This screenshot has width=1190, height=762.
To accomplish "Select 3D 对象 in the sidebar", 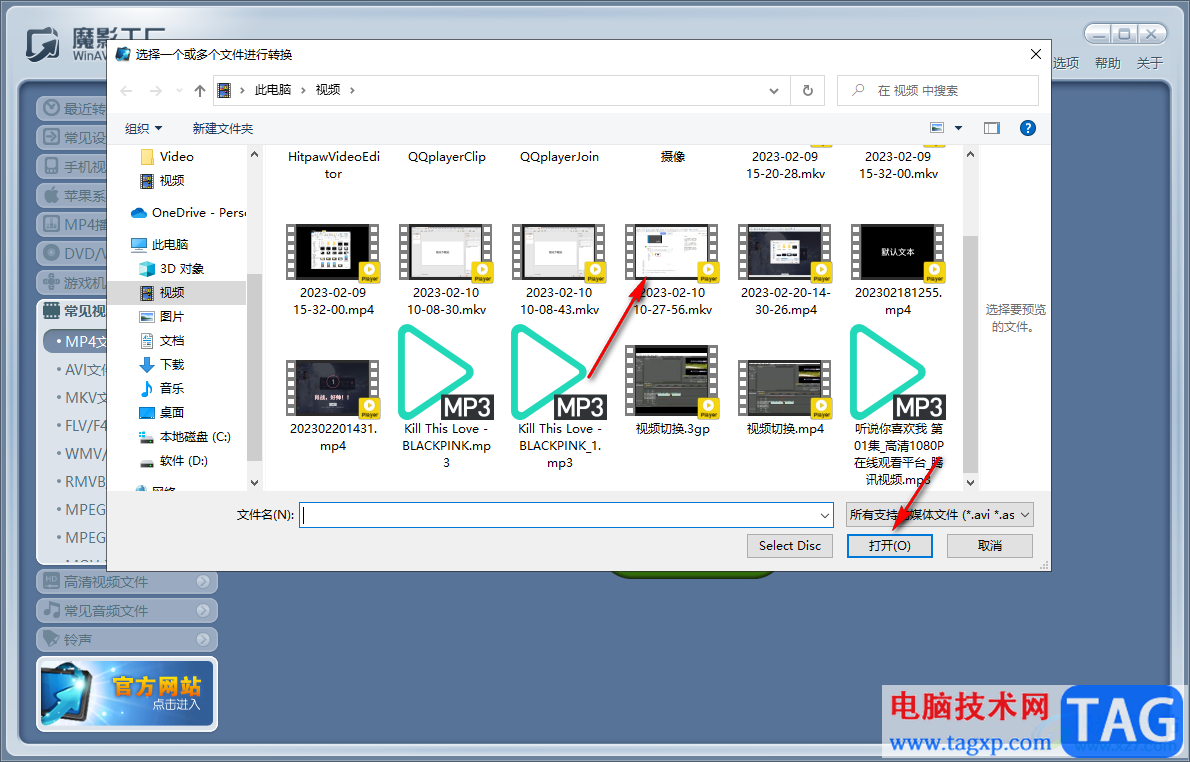I will pyautogui.click(x=172, y=269).
